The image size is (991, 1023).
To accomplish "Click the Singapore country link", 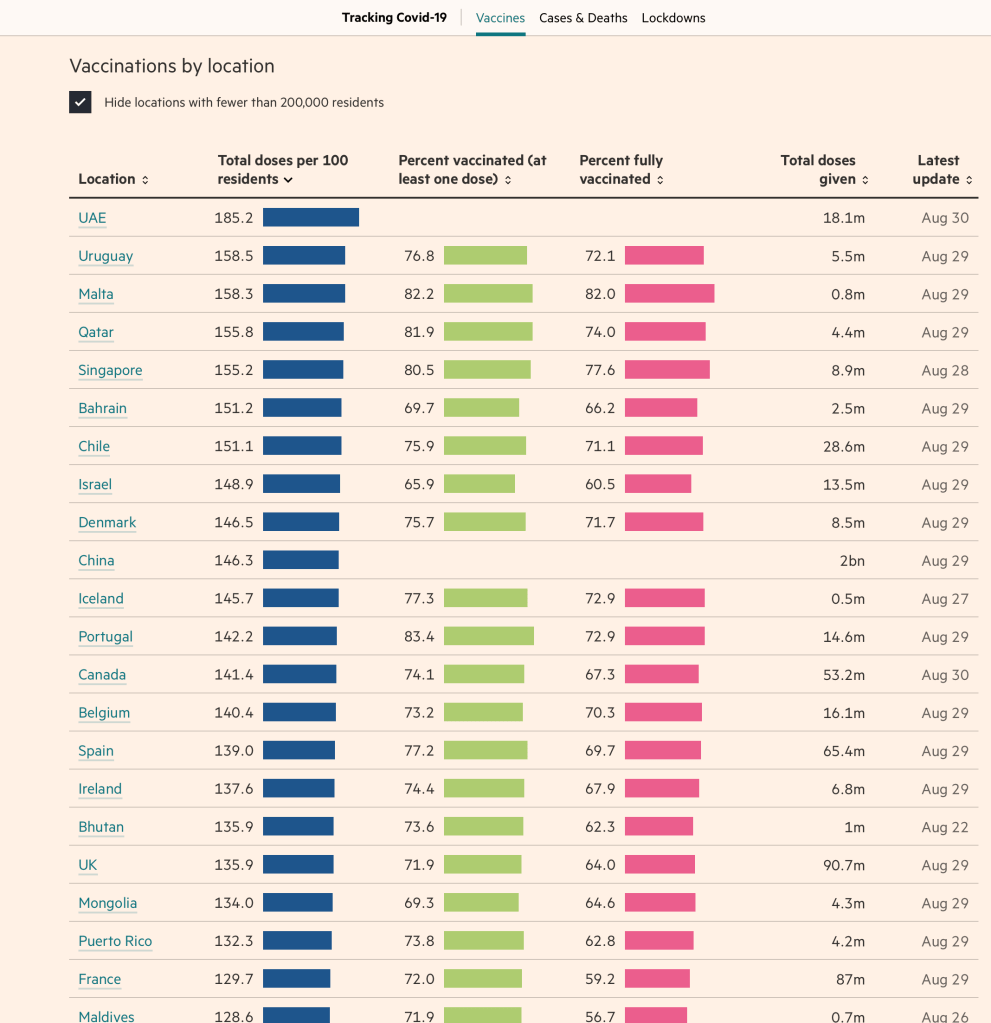I will pos(110,370).
